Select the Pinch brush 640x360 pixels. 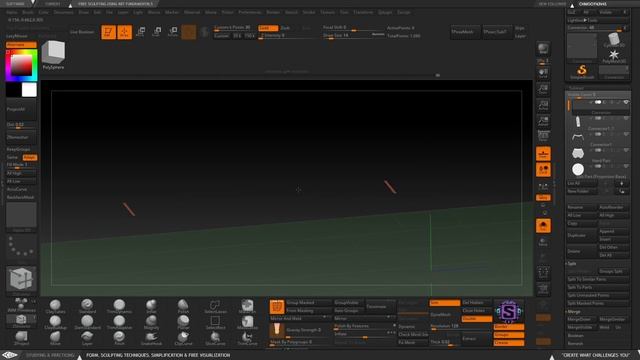point(119,338)
